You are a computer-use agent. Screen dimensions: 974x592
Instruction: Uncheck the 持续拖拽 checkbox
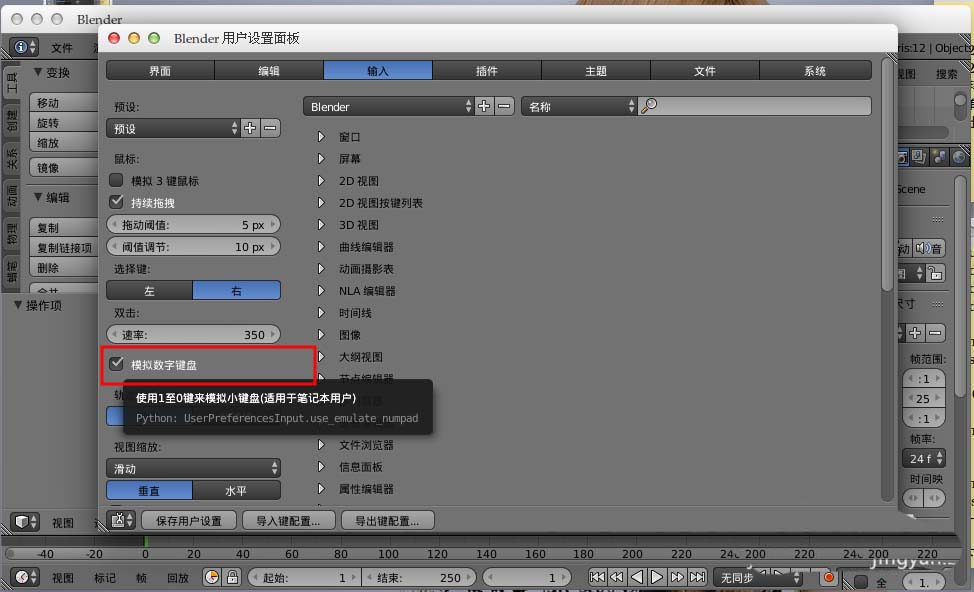pyautogui.click(x=116, y=202)
